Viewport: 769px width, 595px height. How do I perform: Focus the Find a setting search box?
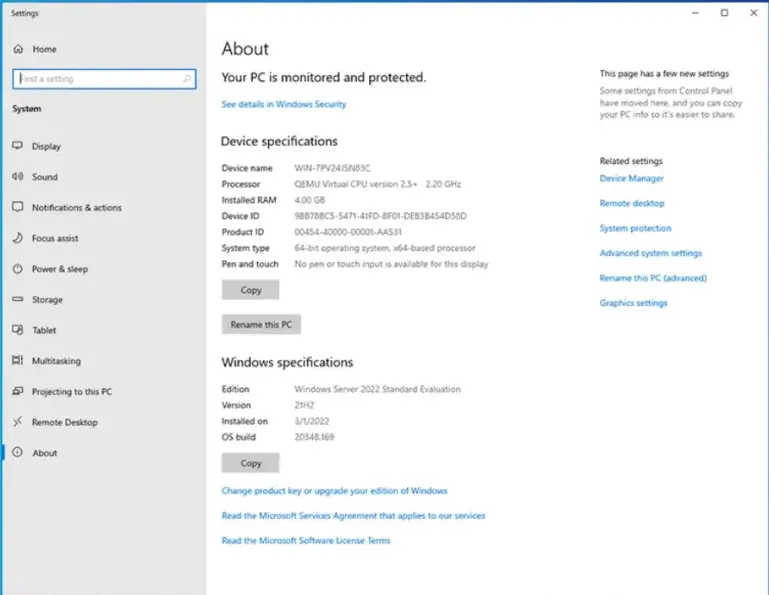tap(104, 78)
